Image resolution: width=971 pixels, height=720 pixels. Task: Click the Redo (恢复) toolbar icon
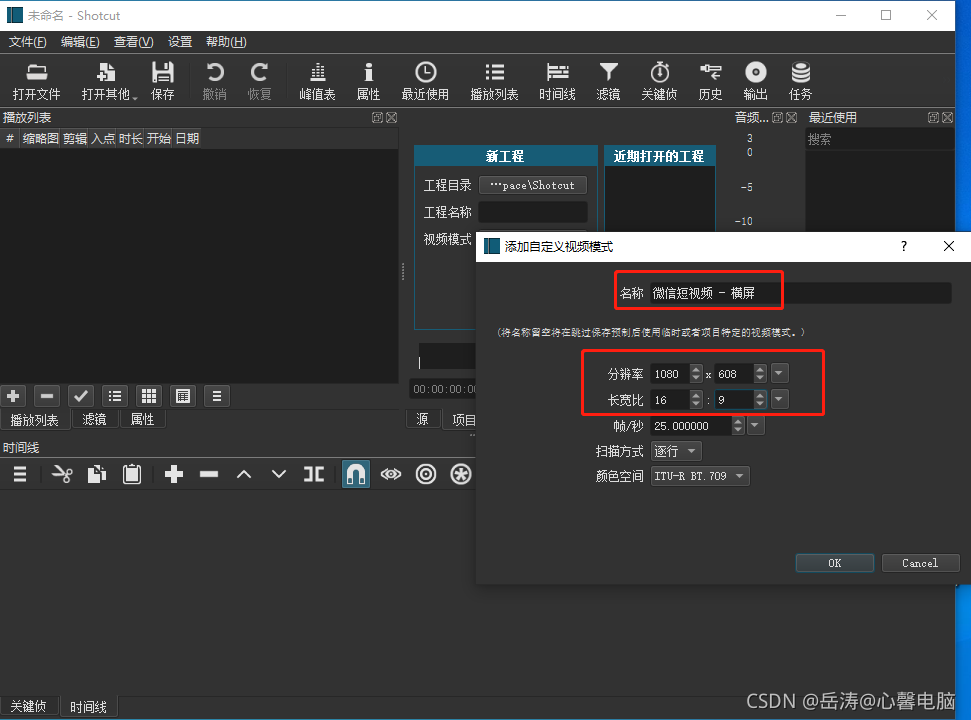259,81
